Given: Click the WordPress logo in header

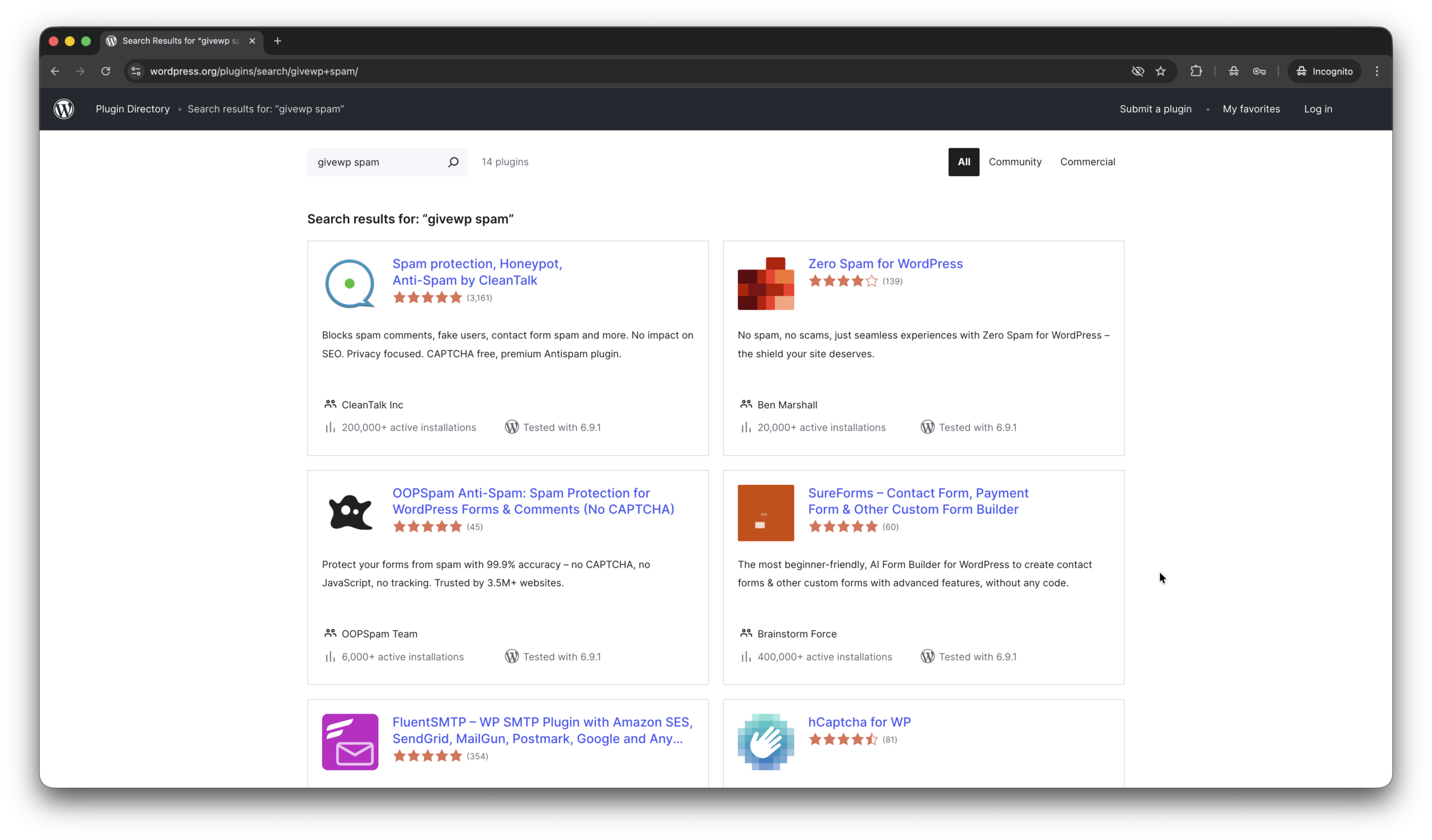Looking at the screenshot, I should click(x=64, y=109).
